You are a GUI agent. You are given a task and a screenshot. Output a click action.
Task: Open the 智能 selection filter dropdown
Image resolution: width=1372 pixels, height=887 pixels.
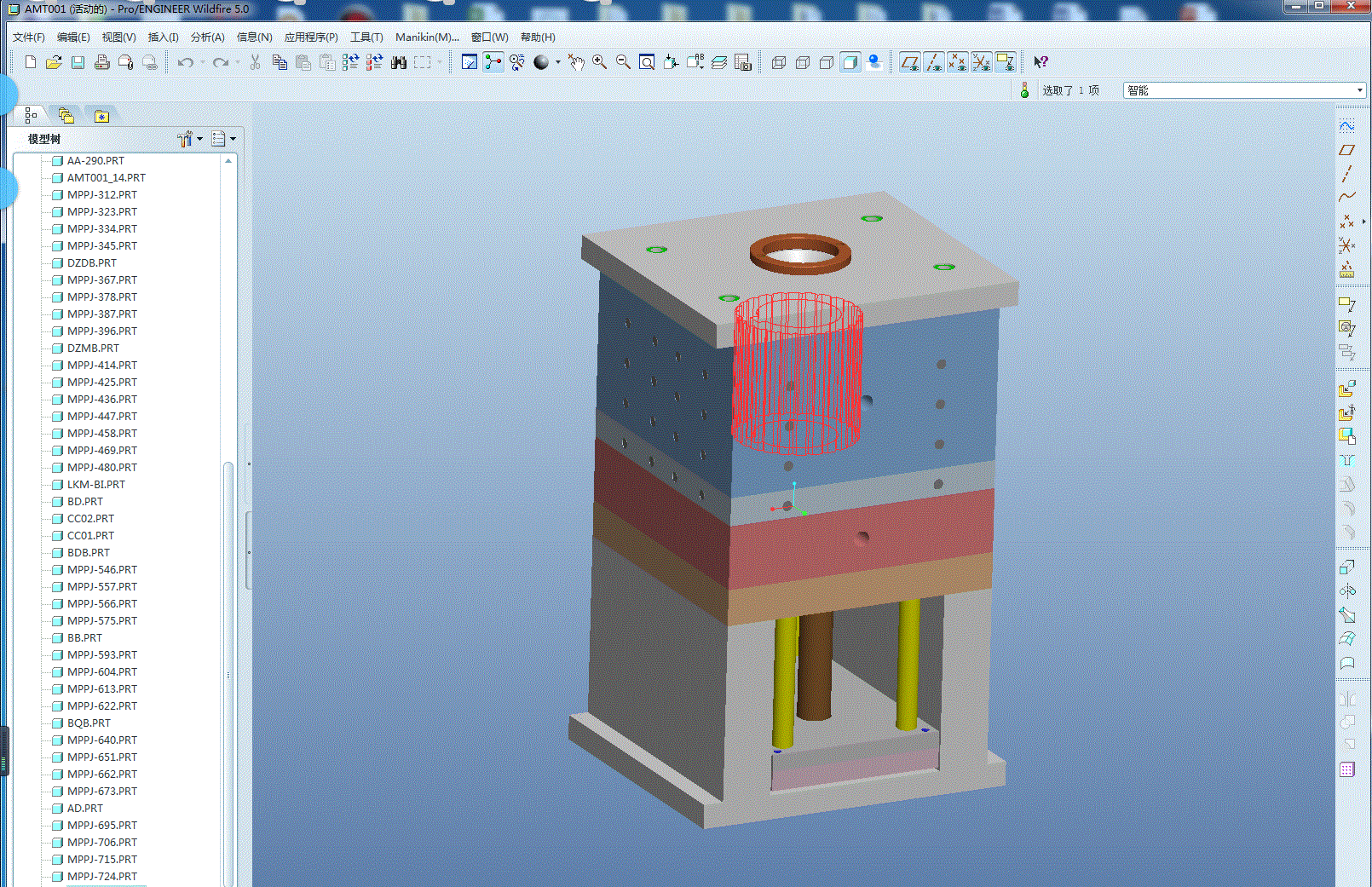click(1359, 90)
